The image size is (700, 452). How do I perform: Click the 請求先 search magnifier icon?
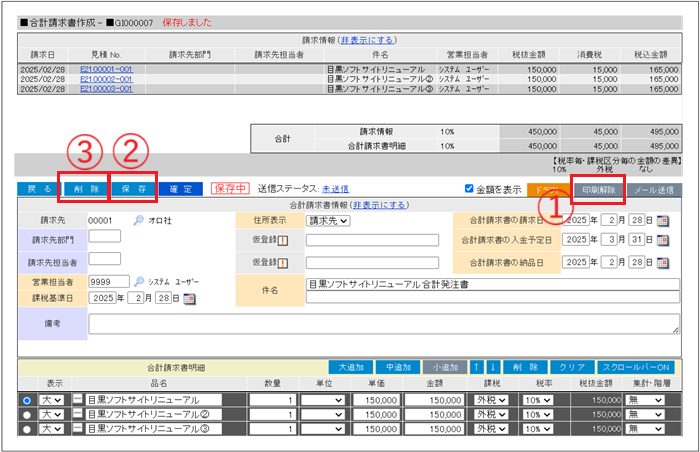[x=139, y=221]
